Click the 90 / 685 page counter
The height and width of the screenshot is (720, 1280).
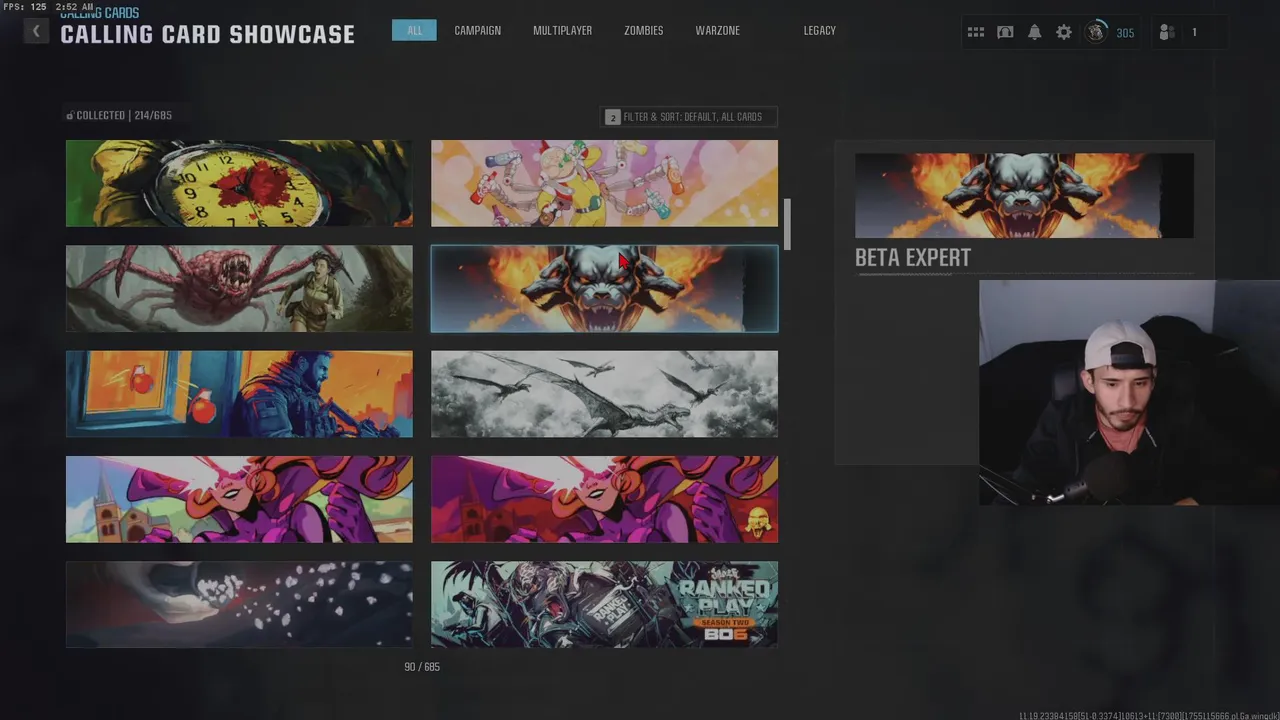click(x=422, y=667)
